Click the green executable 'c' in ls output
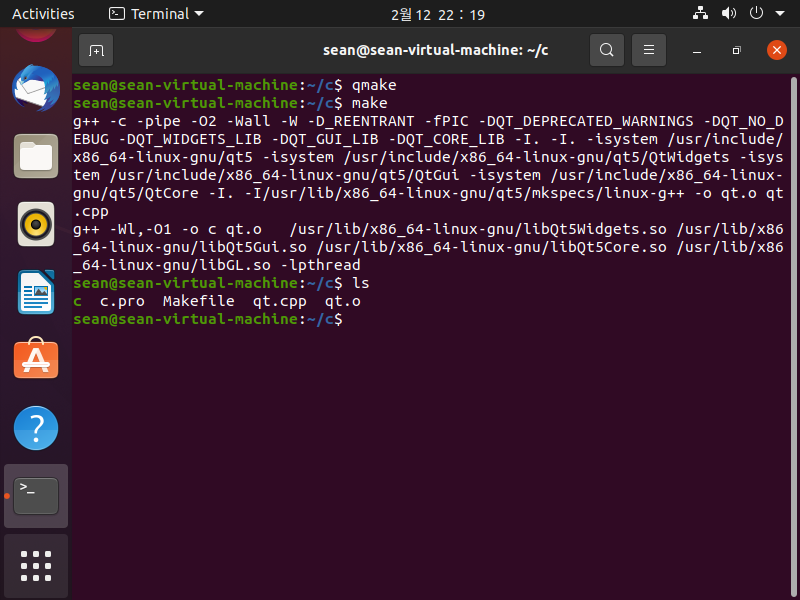800x600 pixels. (x=78, y=302)
